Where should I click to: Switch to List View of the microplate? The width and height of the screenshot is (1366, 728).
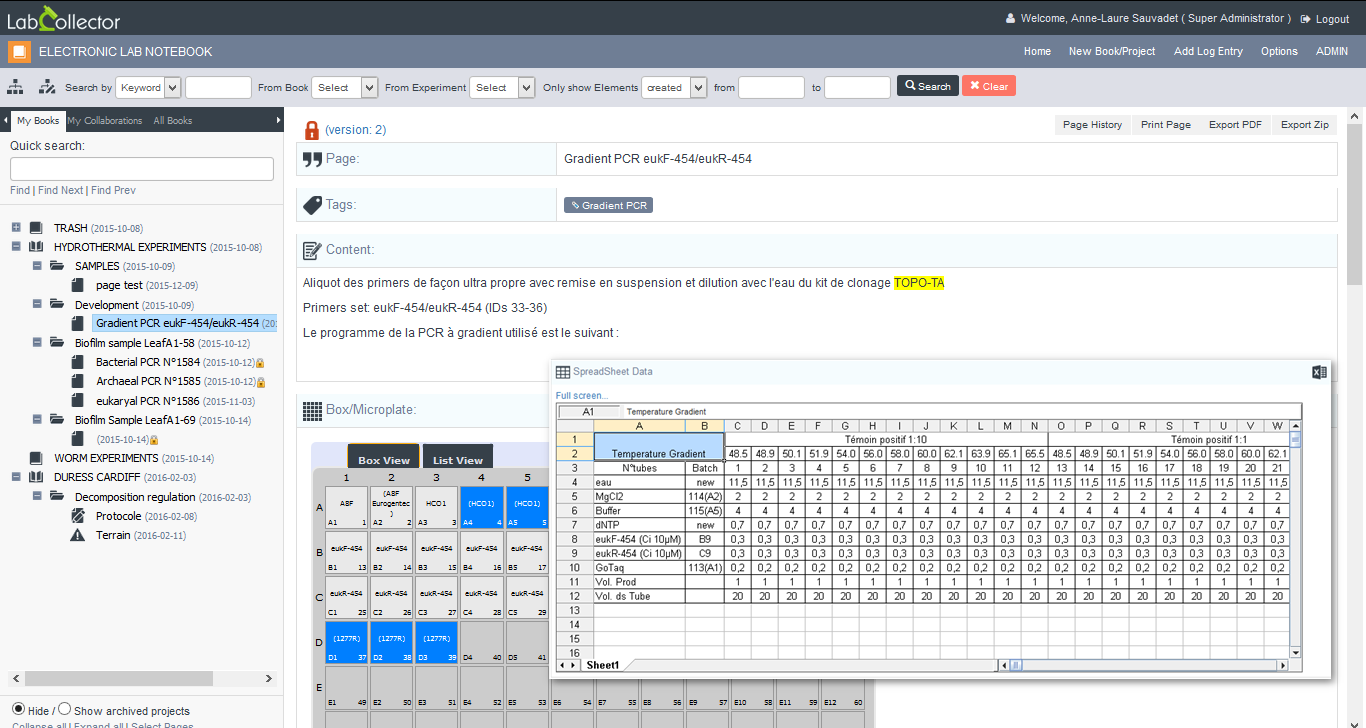458,457
